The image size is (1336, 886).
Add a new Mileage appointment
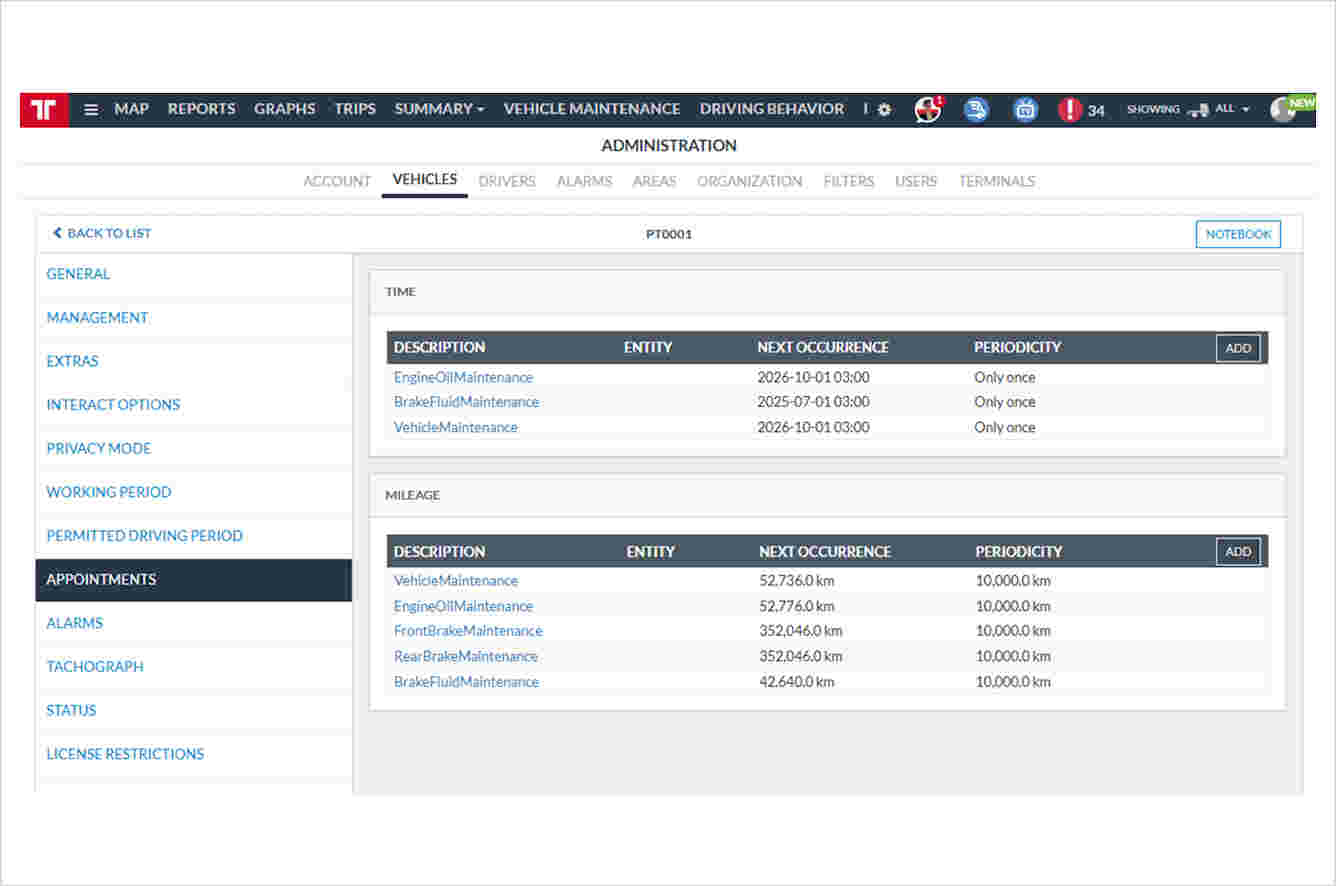(1238, 552)
